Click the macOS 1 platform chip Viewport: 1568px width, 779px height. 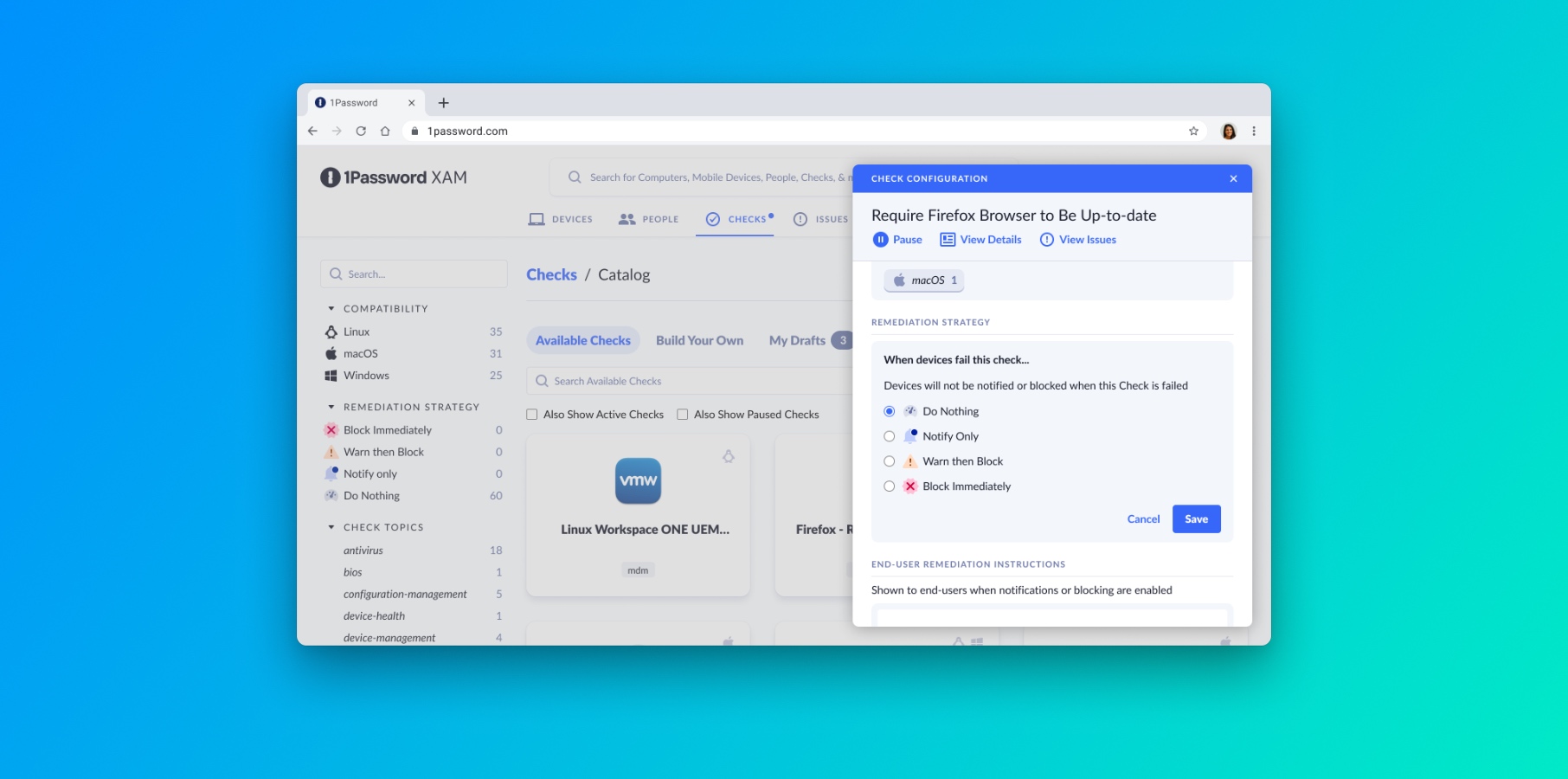coord(924,280)
